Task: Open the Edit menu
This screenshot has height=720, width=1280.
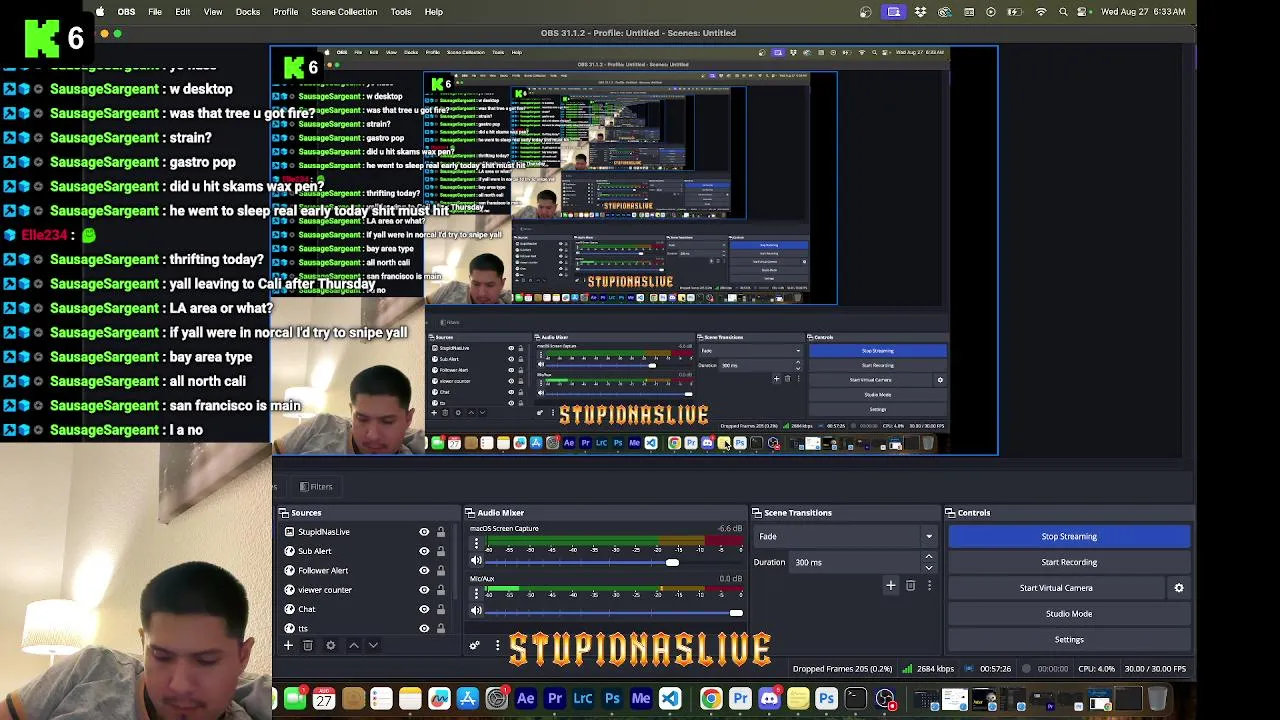Action: [183, 12]
